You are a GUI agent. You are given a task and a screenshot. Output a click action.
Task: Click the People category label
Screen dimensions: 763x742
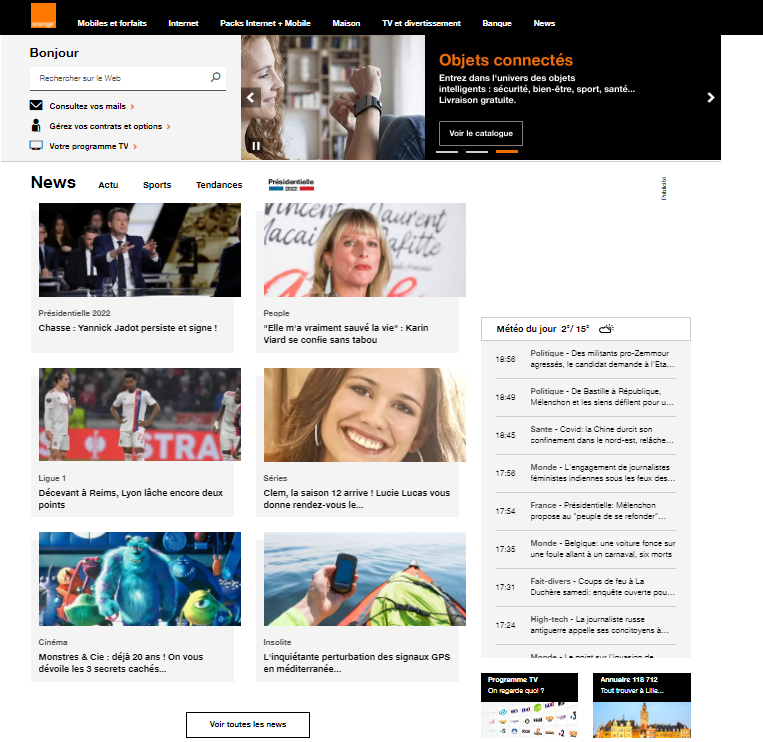tap(276, 313)
